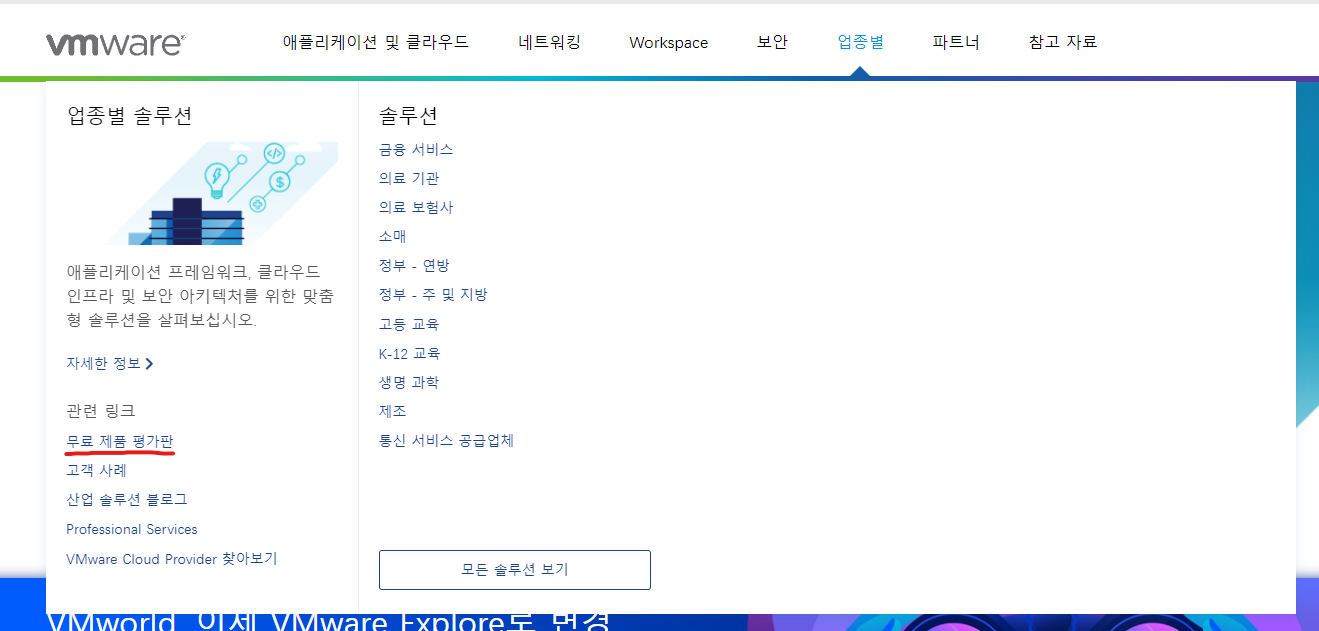This screenshot has height=631, width=1319.
Task: Select the 제조 solution
Action: pyautogui.click(x=393, y=411)
